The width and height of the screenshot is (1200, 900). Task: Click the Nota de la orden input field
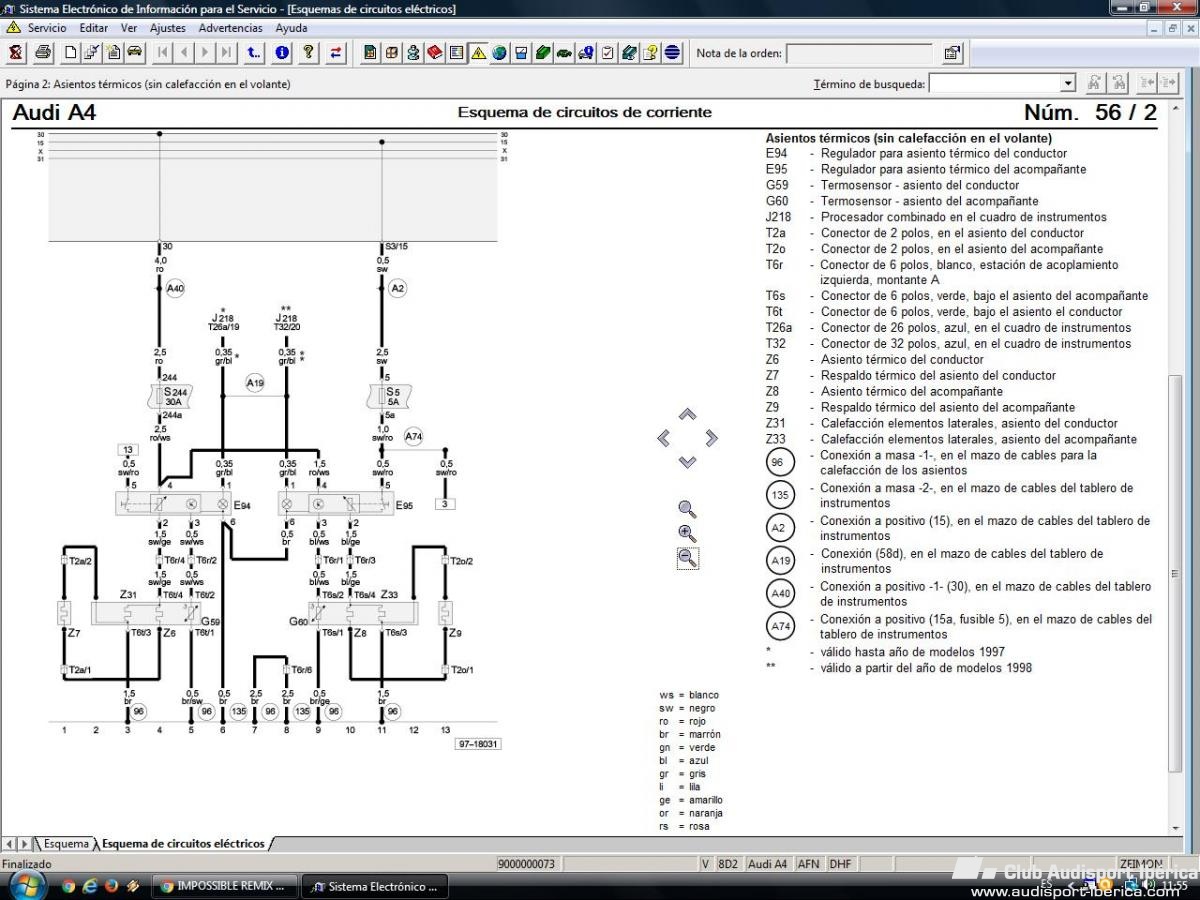[860, 53]
